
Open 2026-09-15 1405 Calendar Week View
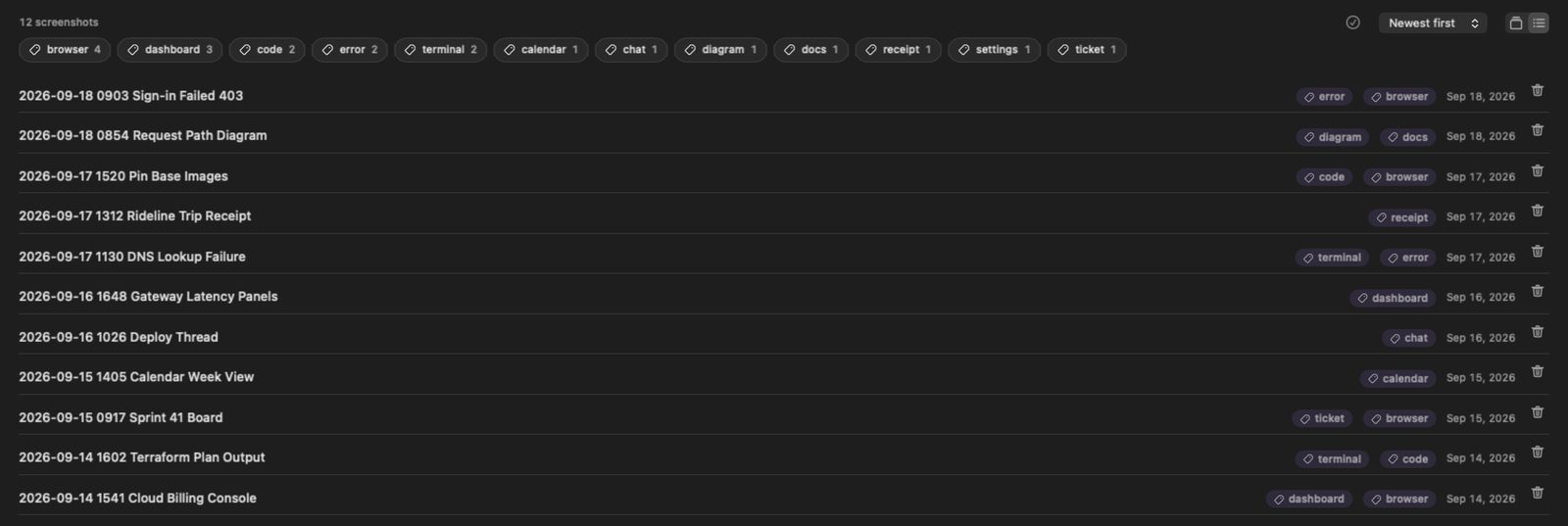click(x=136, y=377)
